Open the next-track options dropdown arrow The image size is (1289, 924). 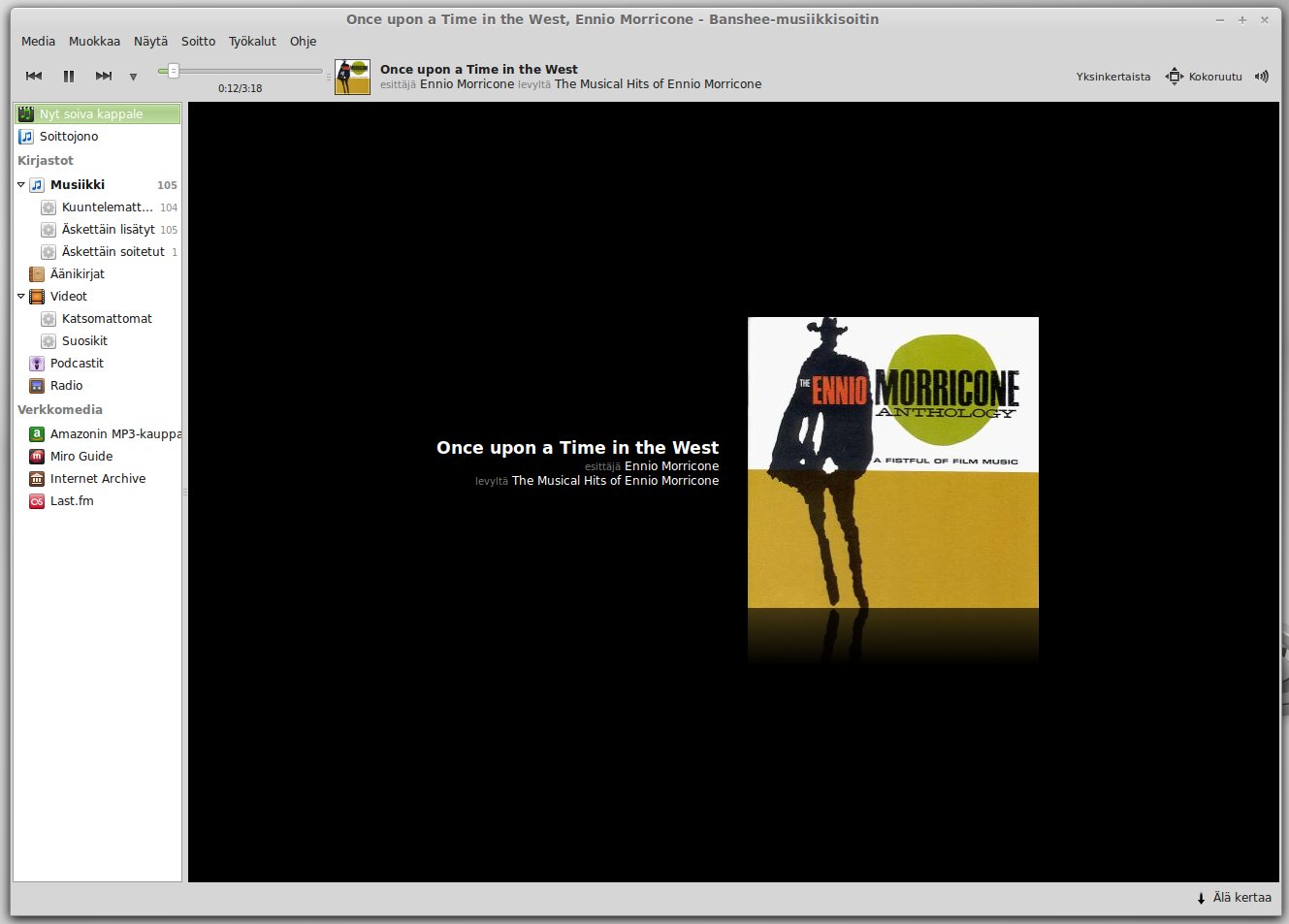click(133, 77)
